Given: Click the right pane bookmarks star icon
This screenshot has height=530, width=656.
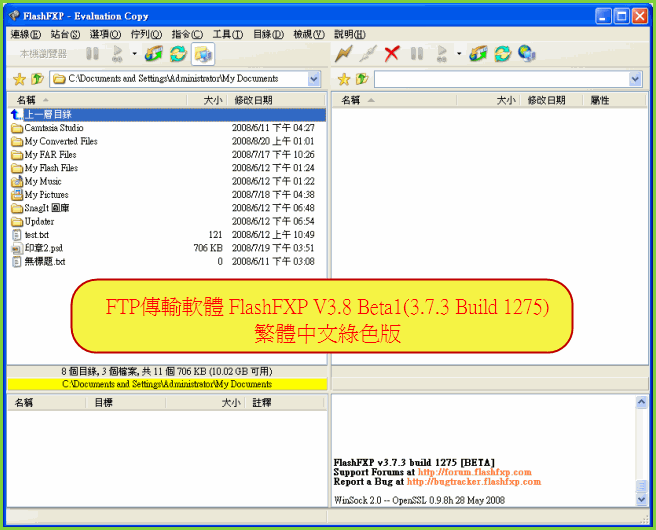Looking at the screenshot, I should (x=344, y=79).
